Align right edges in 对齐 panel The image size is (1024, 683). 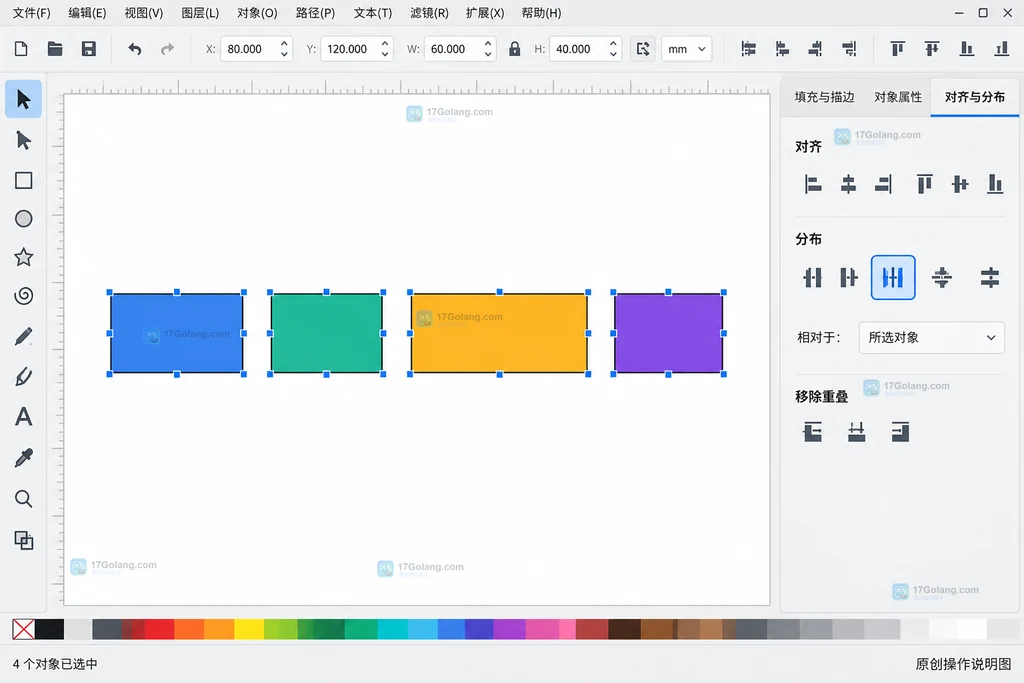883,185
